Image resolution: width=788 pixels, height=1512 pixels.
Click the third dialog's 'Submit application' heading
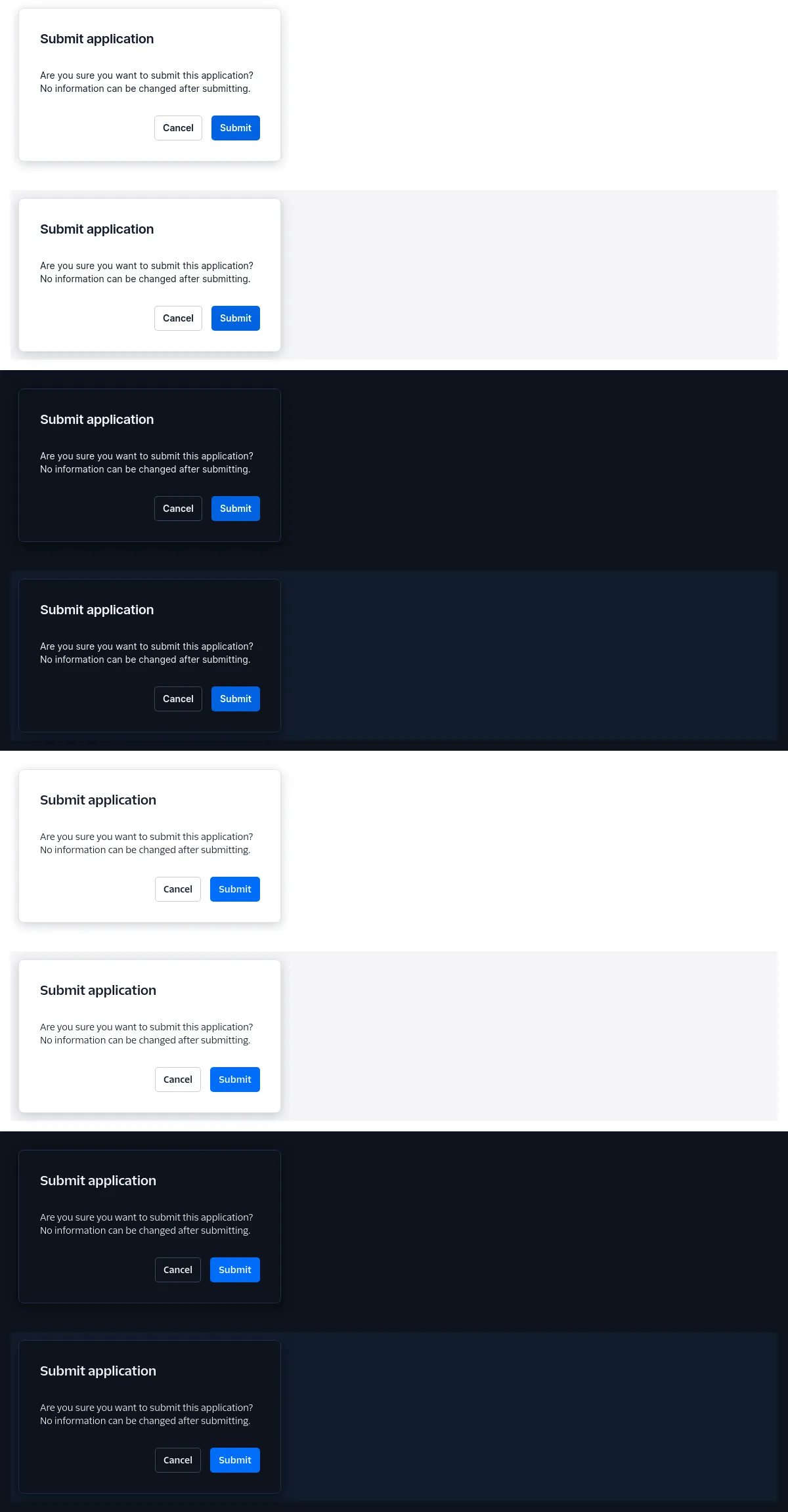97,420
